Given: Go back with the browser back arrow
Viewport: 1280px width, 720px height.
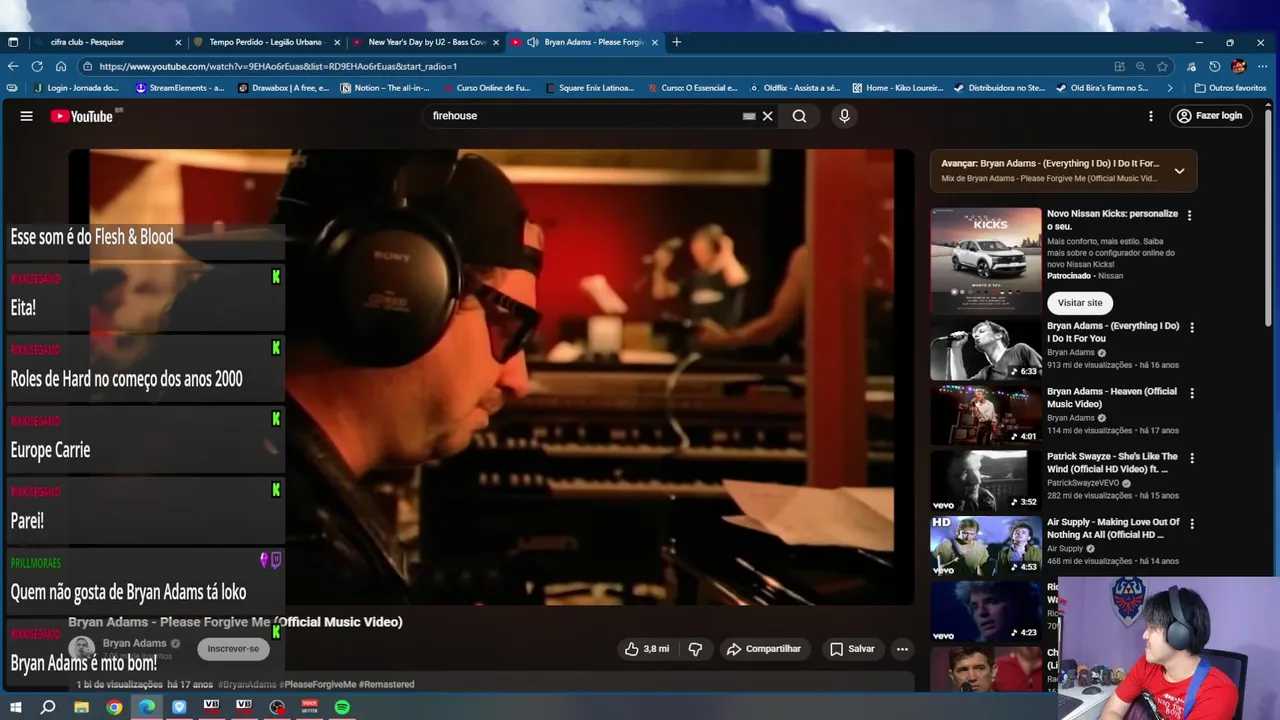Looking at the screenshot, I should coord(13,66).
